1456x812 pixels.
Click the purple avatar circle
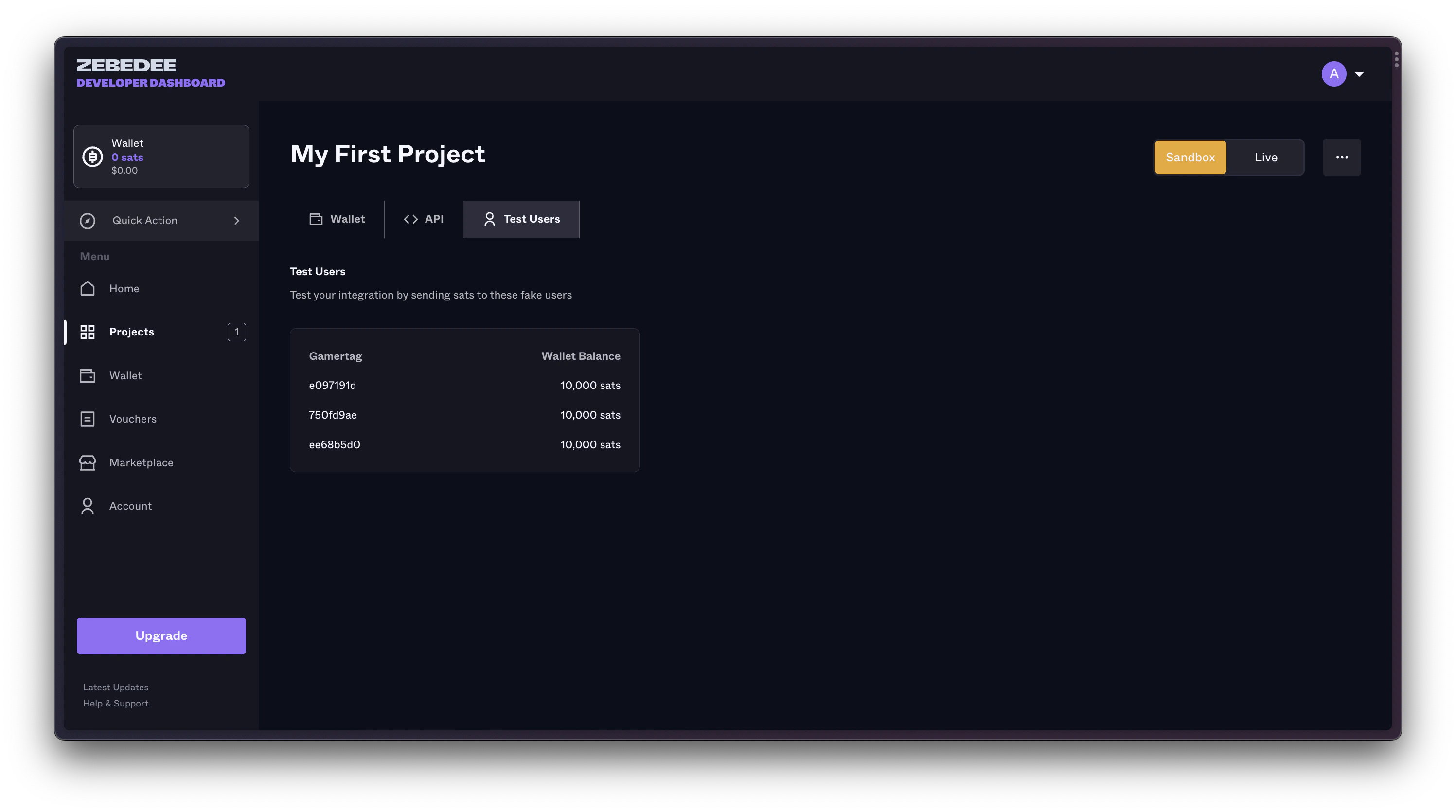coord(1334,73)
